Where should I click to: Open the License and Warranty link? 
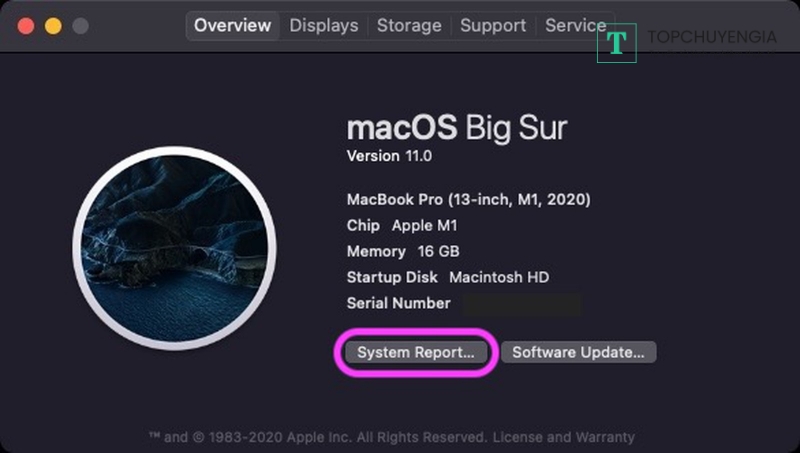pos(564,437)
